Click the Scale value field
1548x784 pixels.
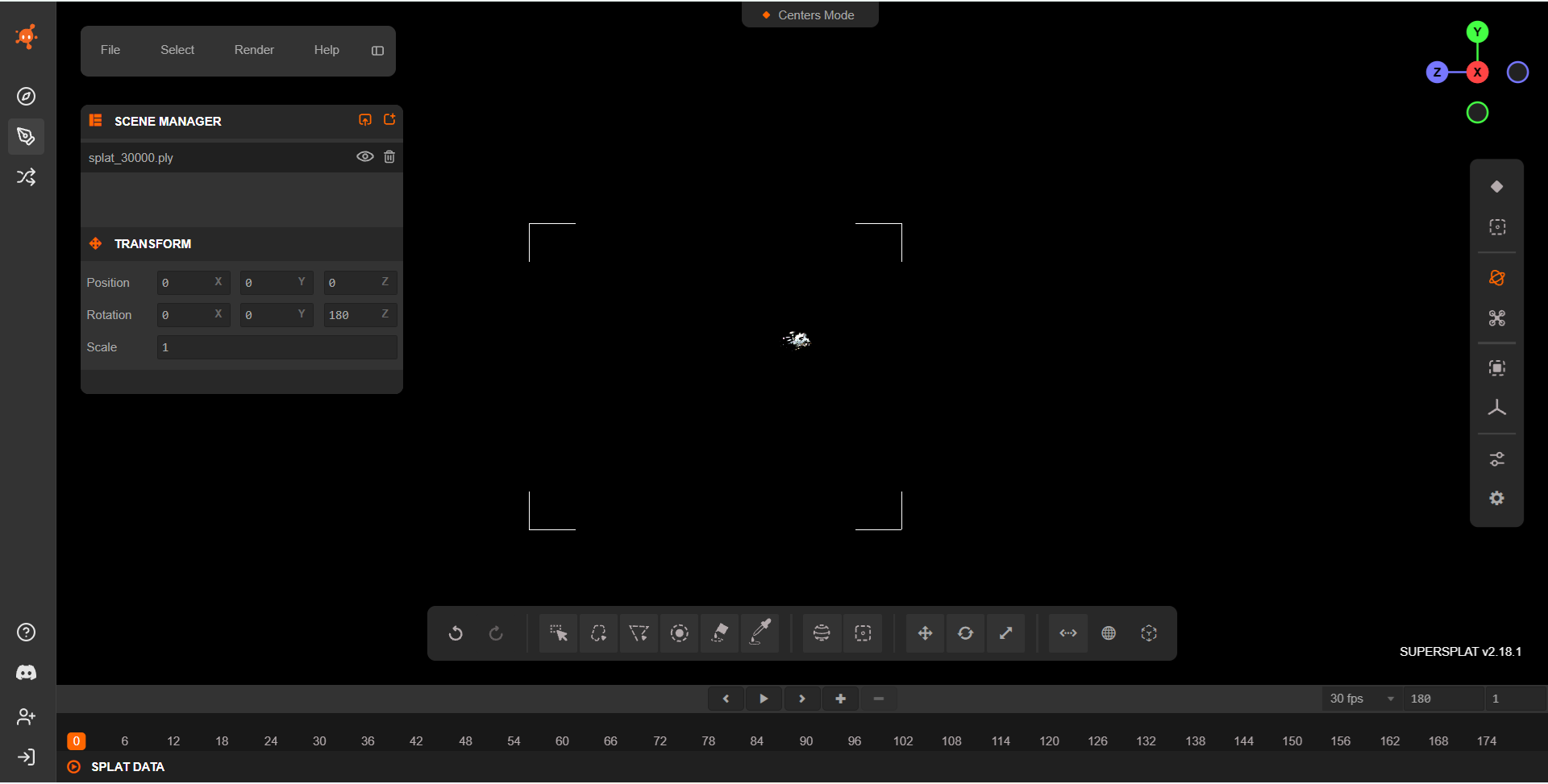277,347
